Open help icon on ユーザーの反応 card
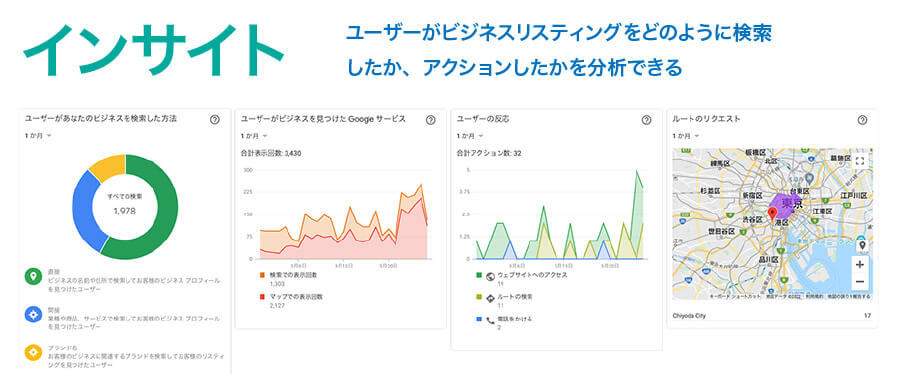The image size is (900, 384). 646,120
